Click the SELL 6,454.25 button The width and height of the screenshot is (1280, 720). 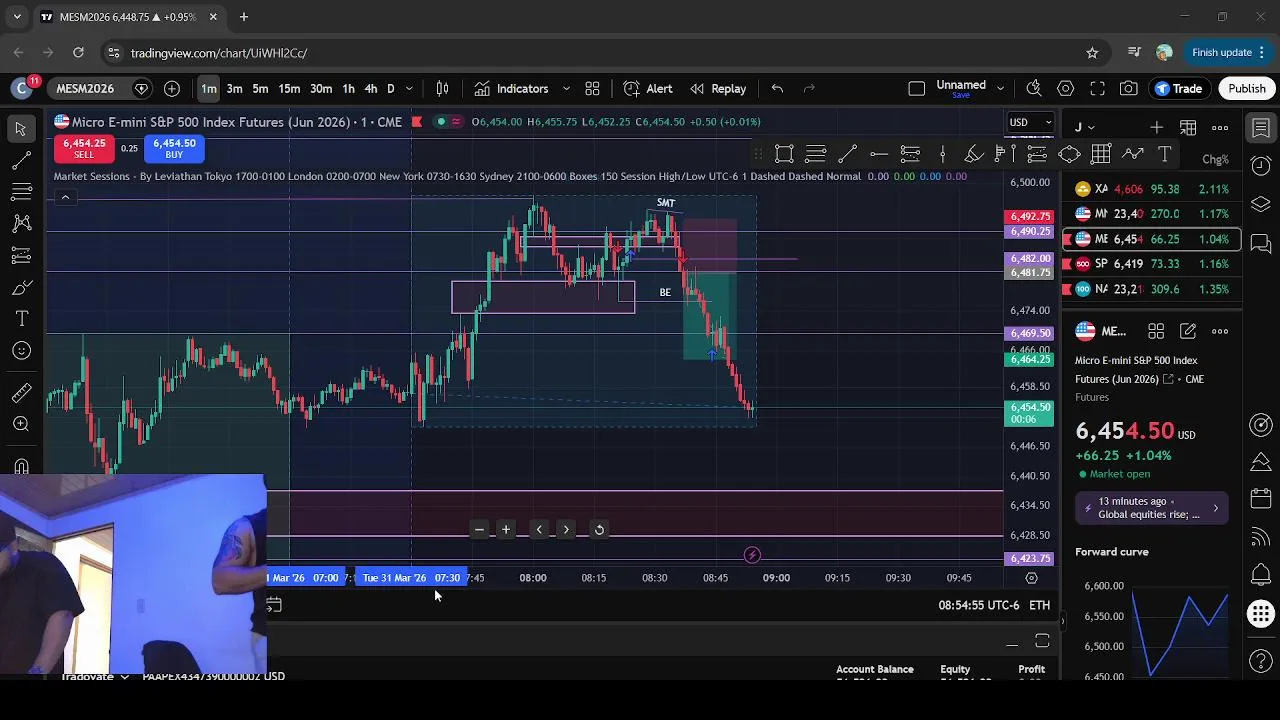[x=84, y=149]
